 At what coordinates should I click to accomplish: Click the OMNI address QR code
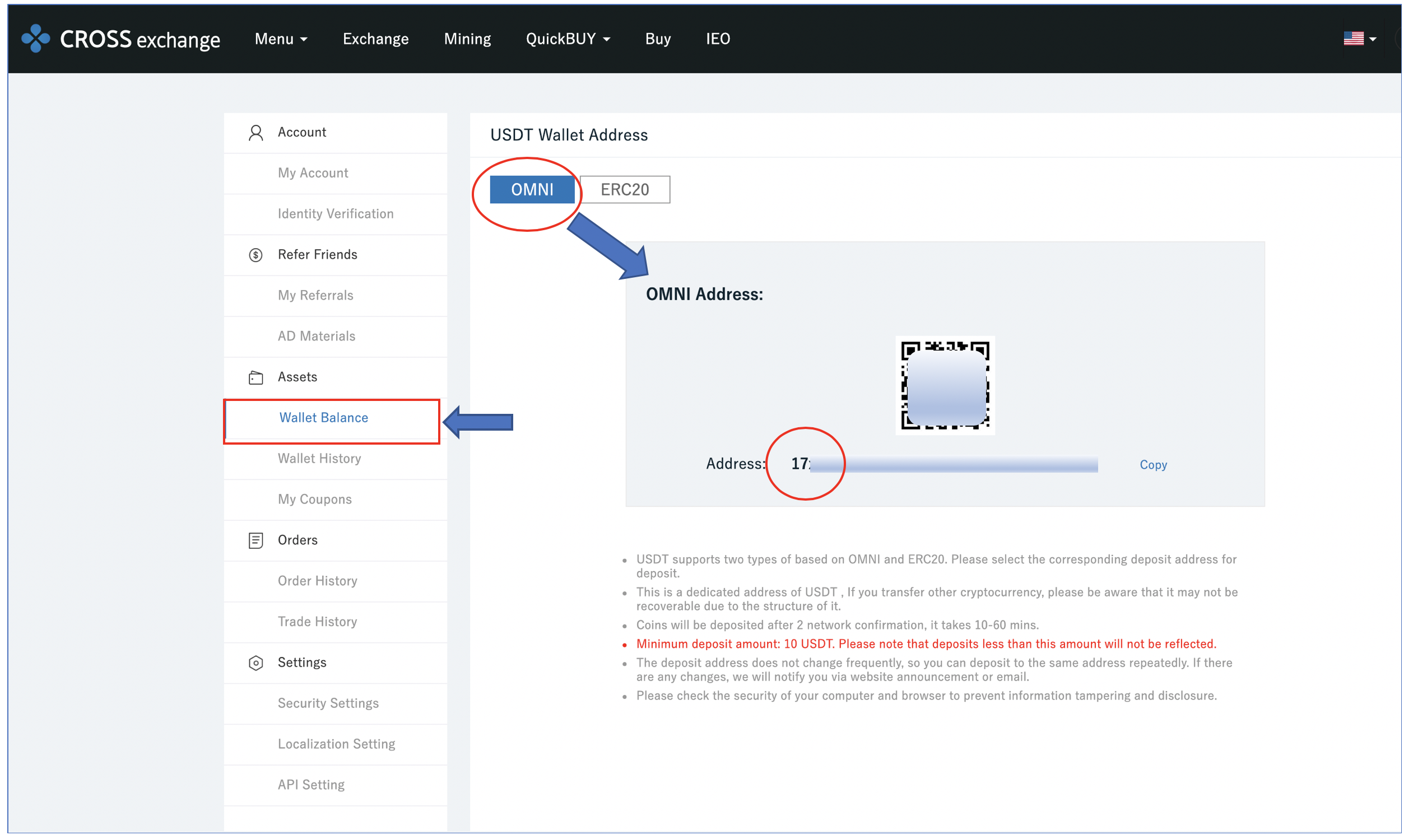[x=945, y=385]
